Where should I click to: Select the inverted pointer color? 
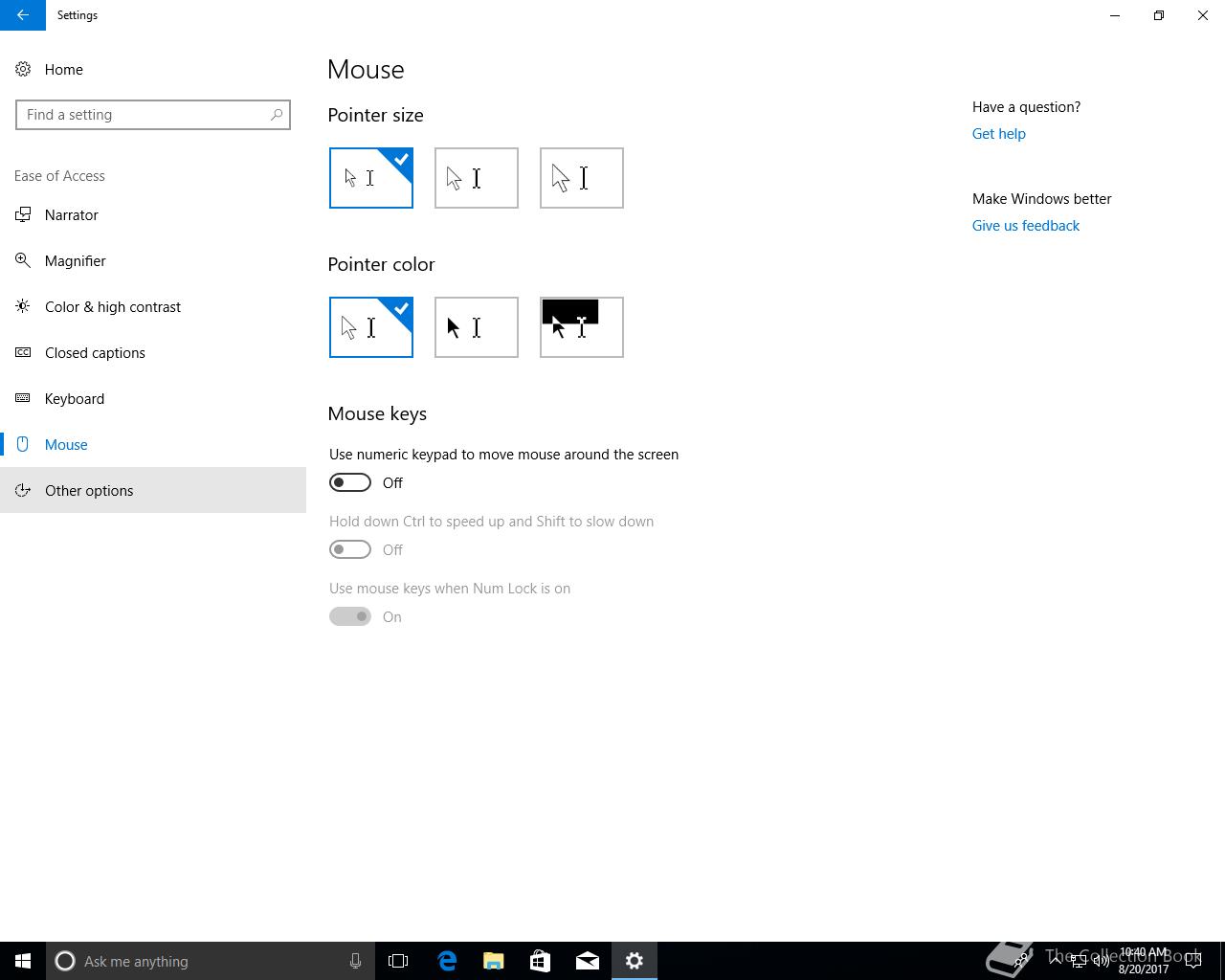(x=582, y=327)
